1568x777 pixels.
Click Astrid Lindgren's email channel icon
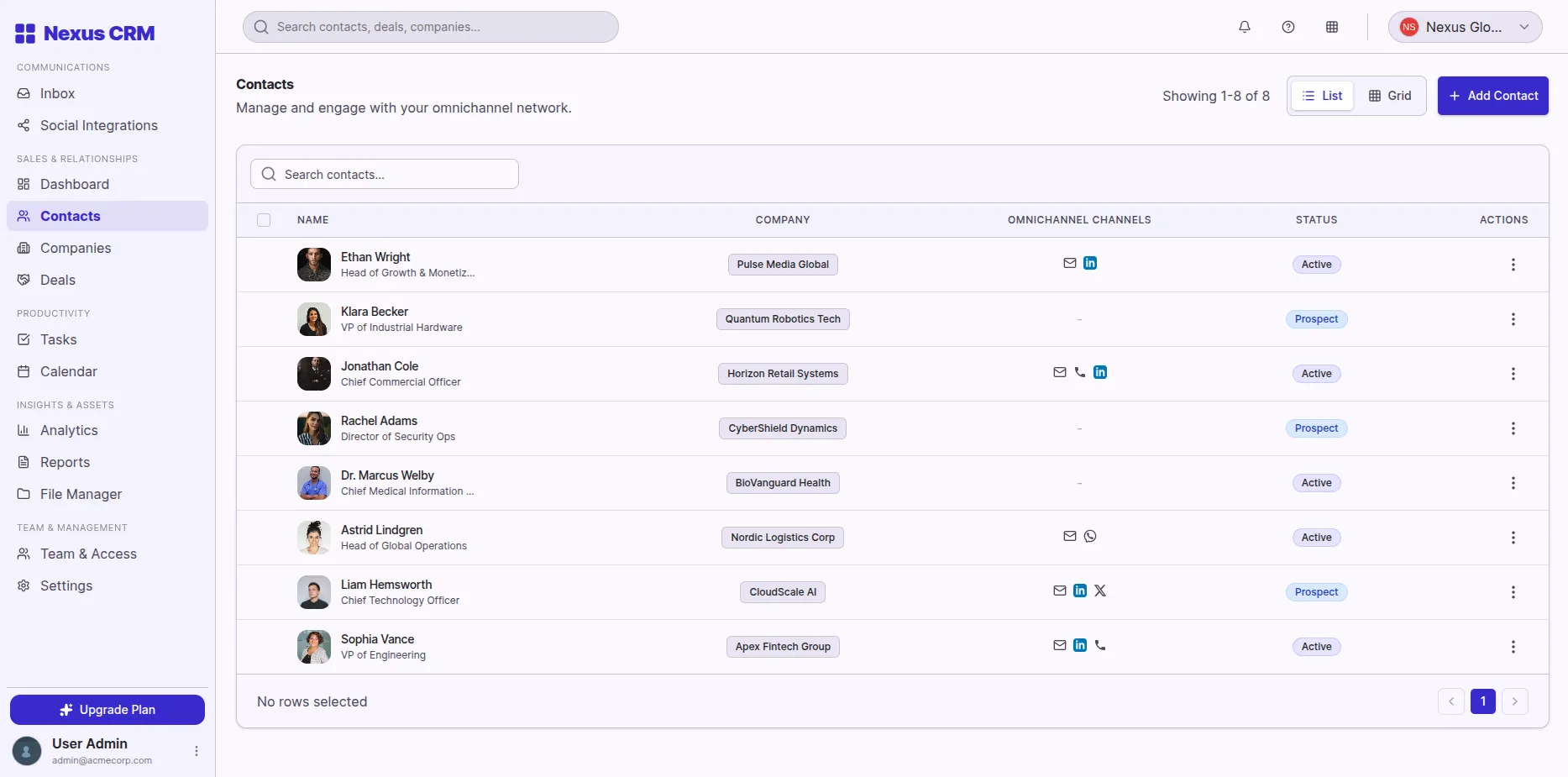click(1070, 536)
